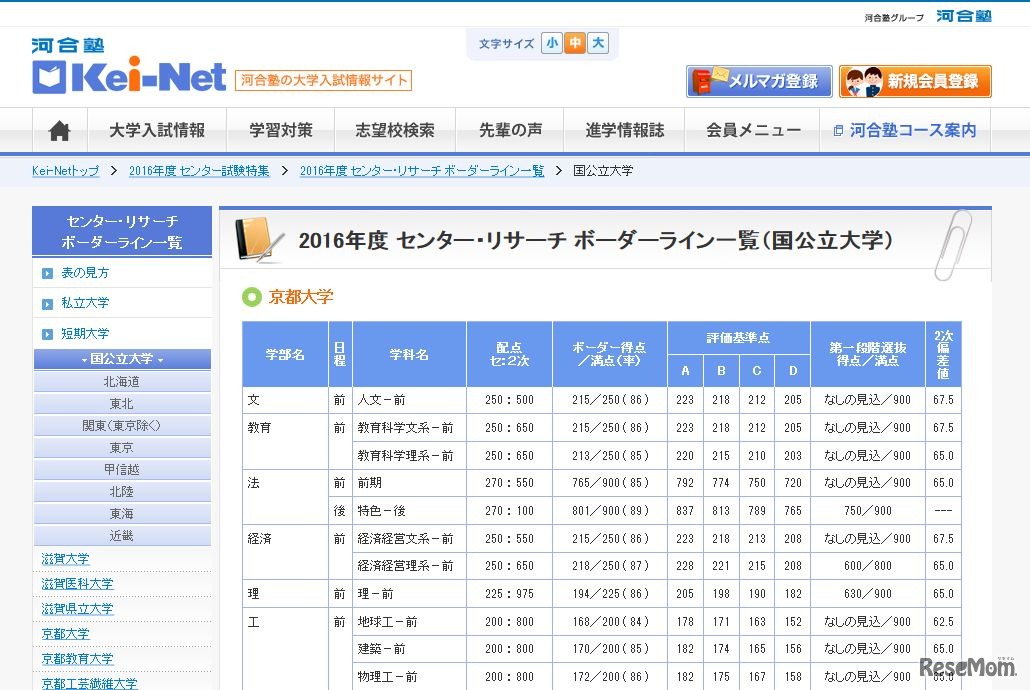
Task: Select the 小 text size option
Action: point(551,44)
